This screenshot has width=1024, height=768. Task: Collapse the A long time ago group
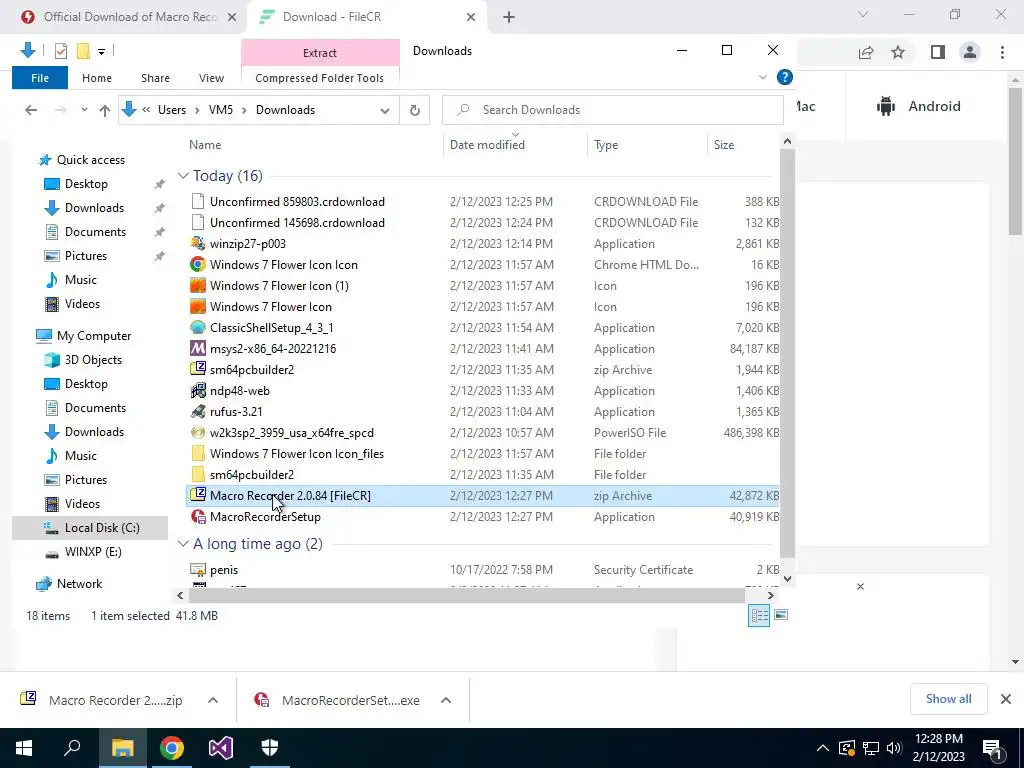point(184,544)
